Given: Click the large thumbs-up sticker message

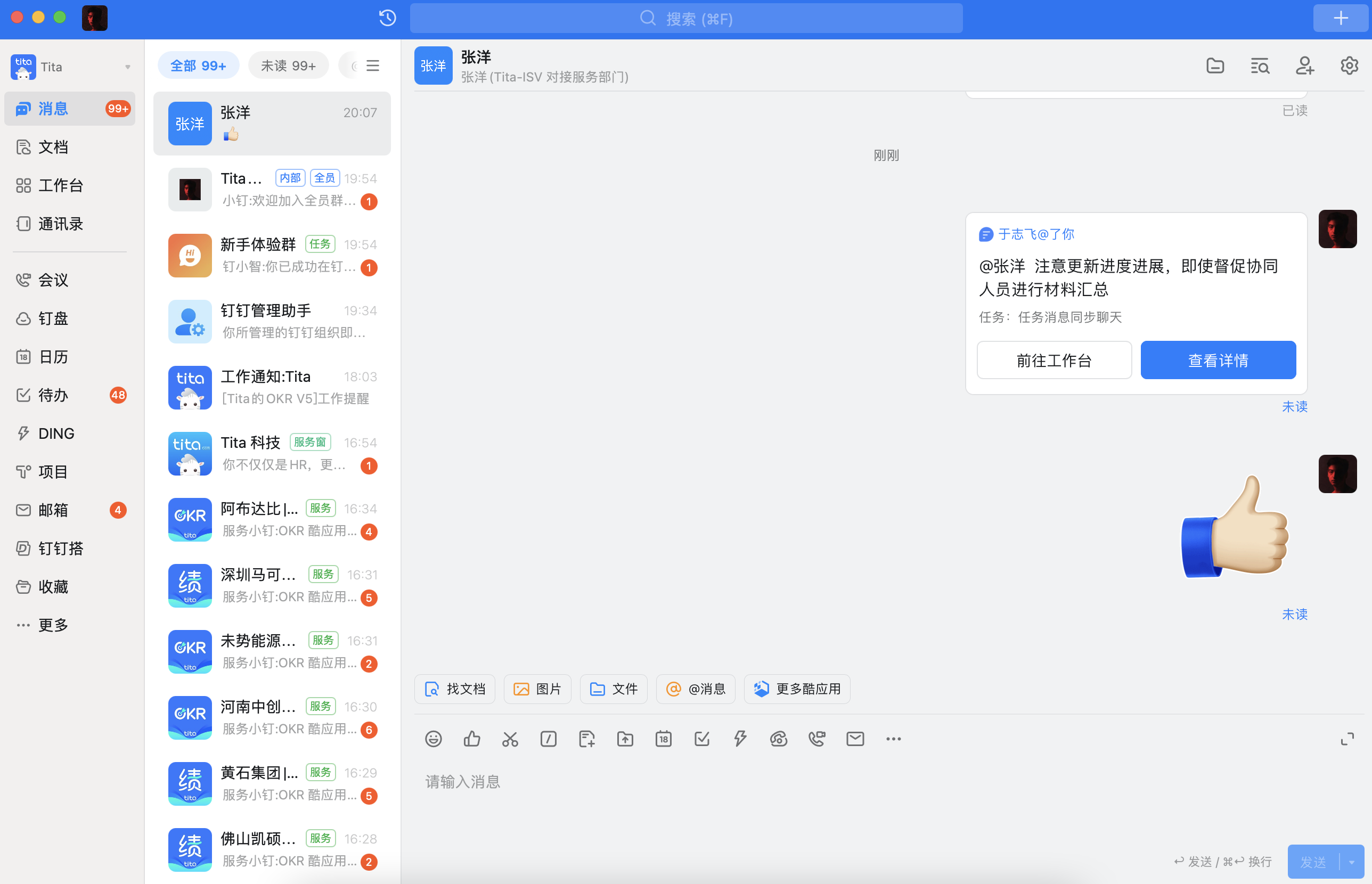Looking at the screenshot, I should (1234, 526).
